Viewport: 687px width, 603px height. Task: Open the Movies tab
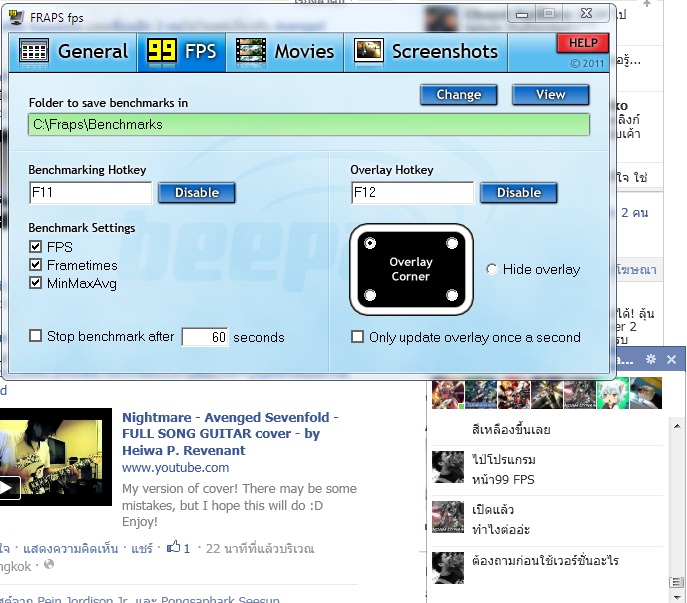(x=285, y=52)
